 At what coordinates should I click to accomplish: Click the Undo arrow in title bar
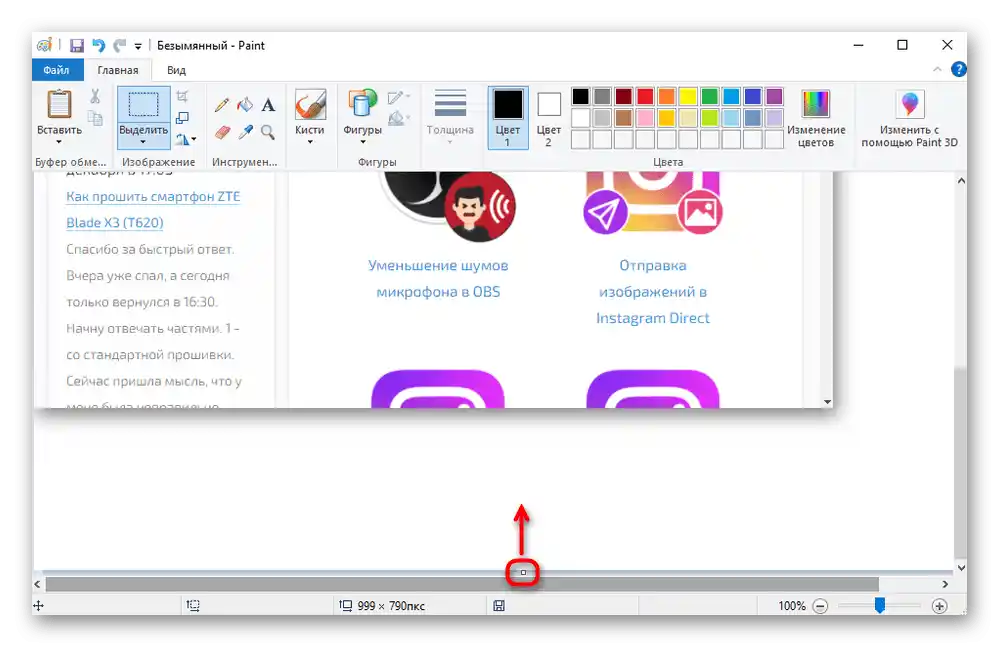coord(98,46)
